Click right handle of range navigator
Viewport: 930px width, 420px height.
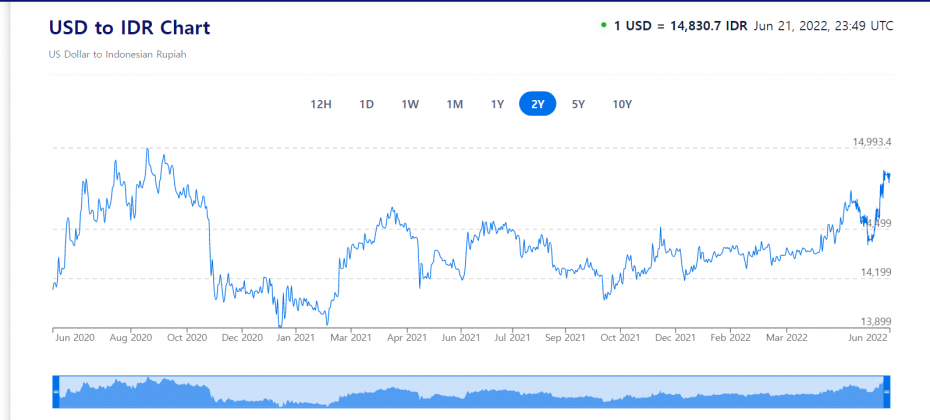coord(886,391)
